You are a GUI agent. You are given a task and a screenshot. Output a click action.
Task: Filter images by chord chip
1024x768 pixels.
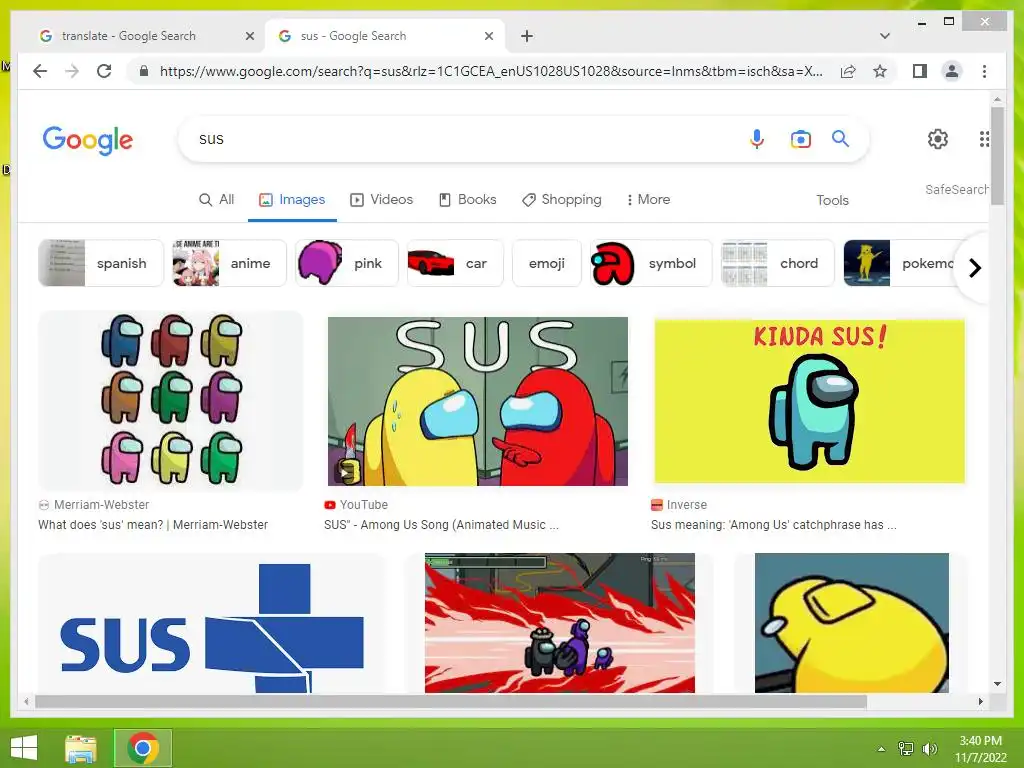click(x=777, y=263)
